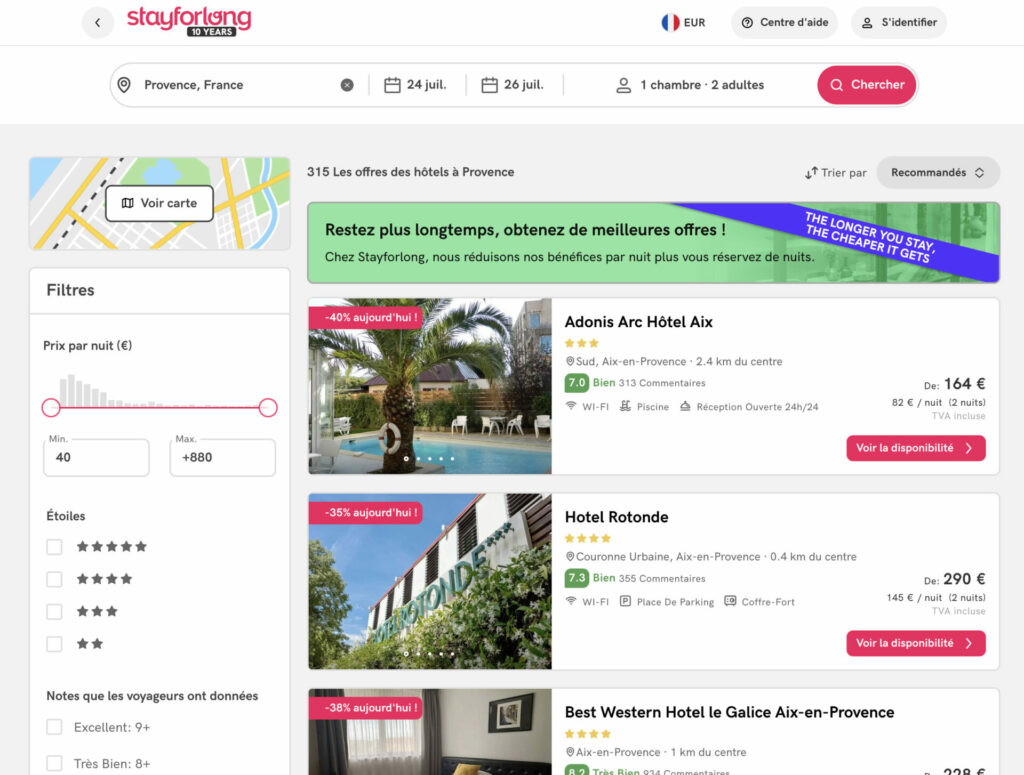Click the Adonis Arc pool photo

click(x=430, y=386)
